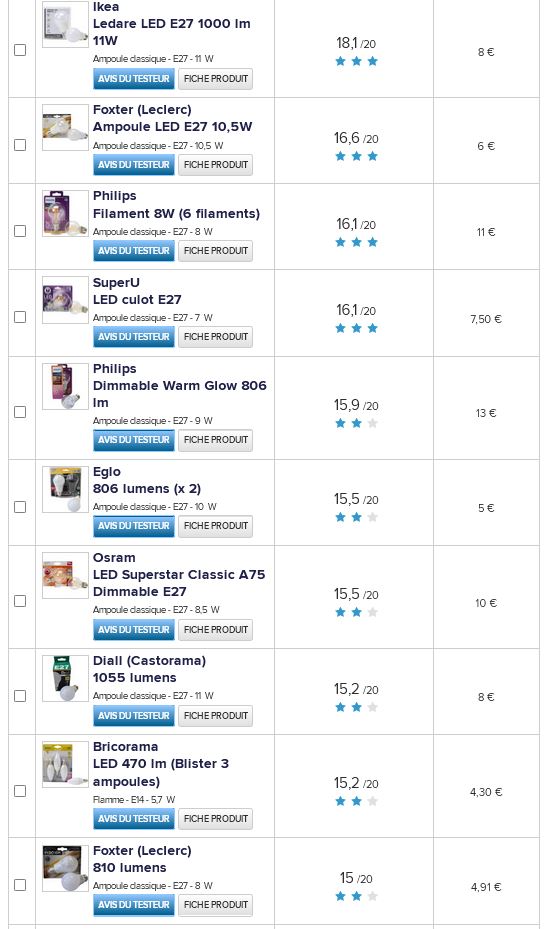Click the 15,5/20 star rating for Eglo
The height and width of the screenshot is (929, 548).
pos(356,517)
